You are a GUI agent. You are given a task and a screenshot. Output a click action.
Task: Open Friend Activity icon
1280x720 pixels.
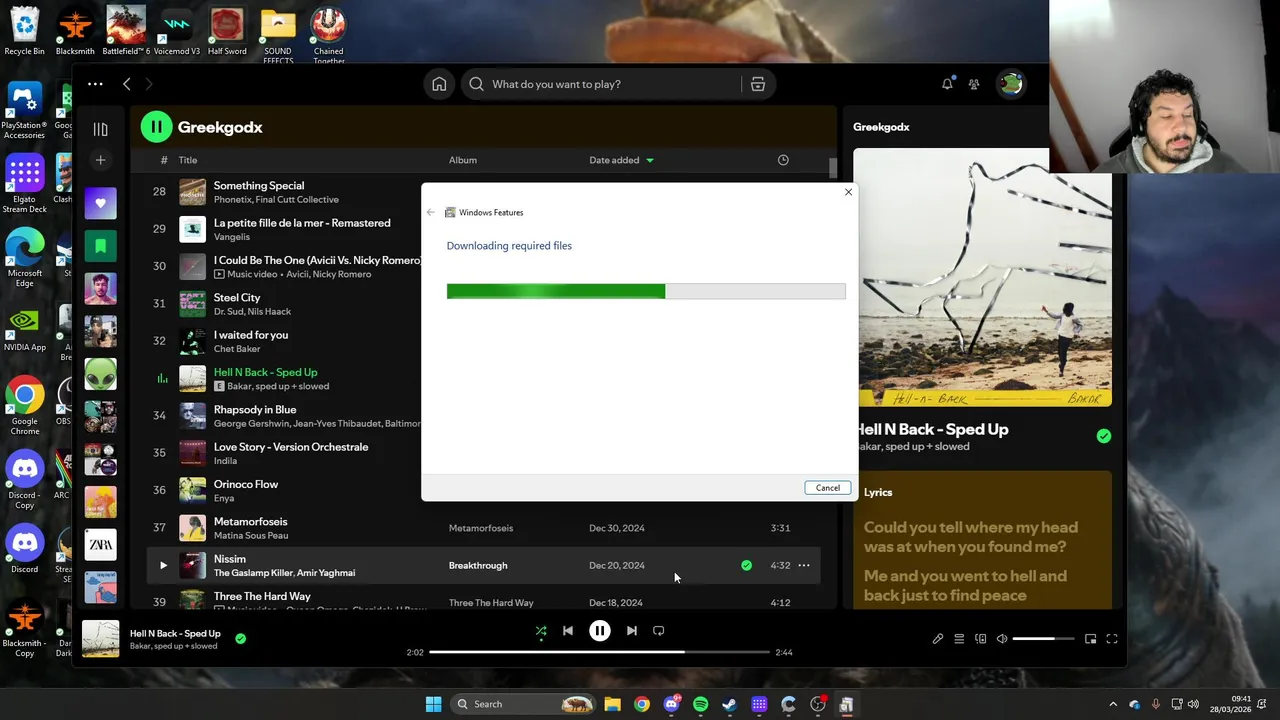pos(974,84)
